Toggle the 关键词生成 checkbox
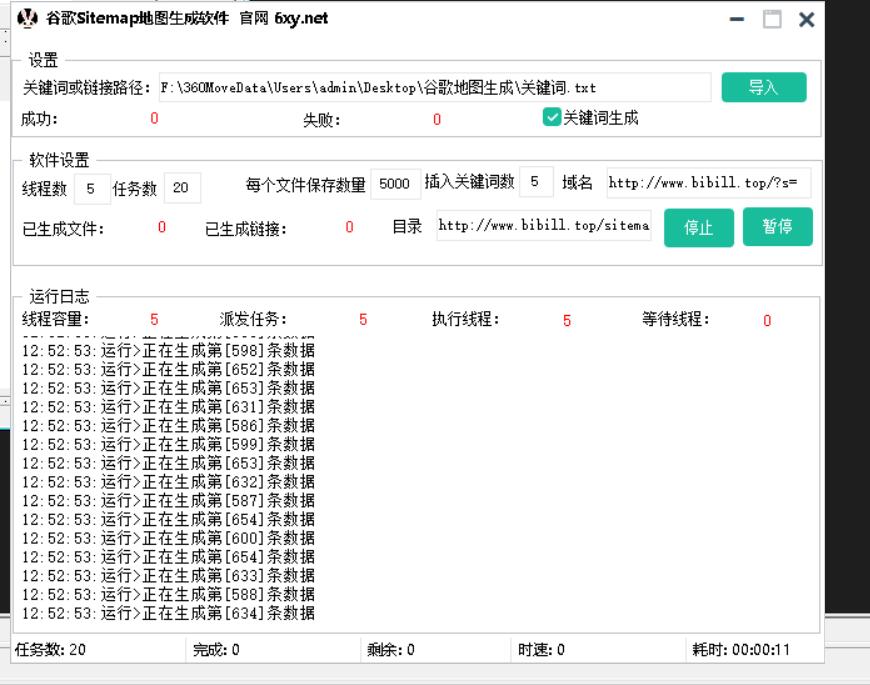Image resolution: width=870 pixels, height=685 pixels. (x=552, y=117)
